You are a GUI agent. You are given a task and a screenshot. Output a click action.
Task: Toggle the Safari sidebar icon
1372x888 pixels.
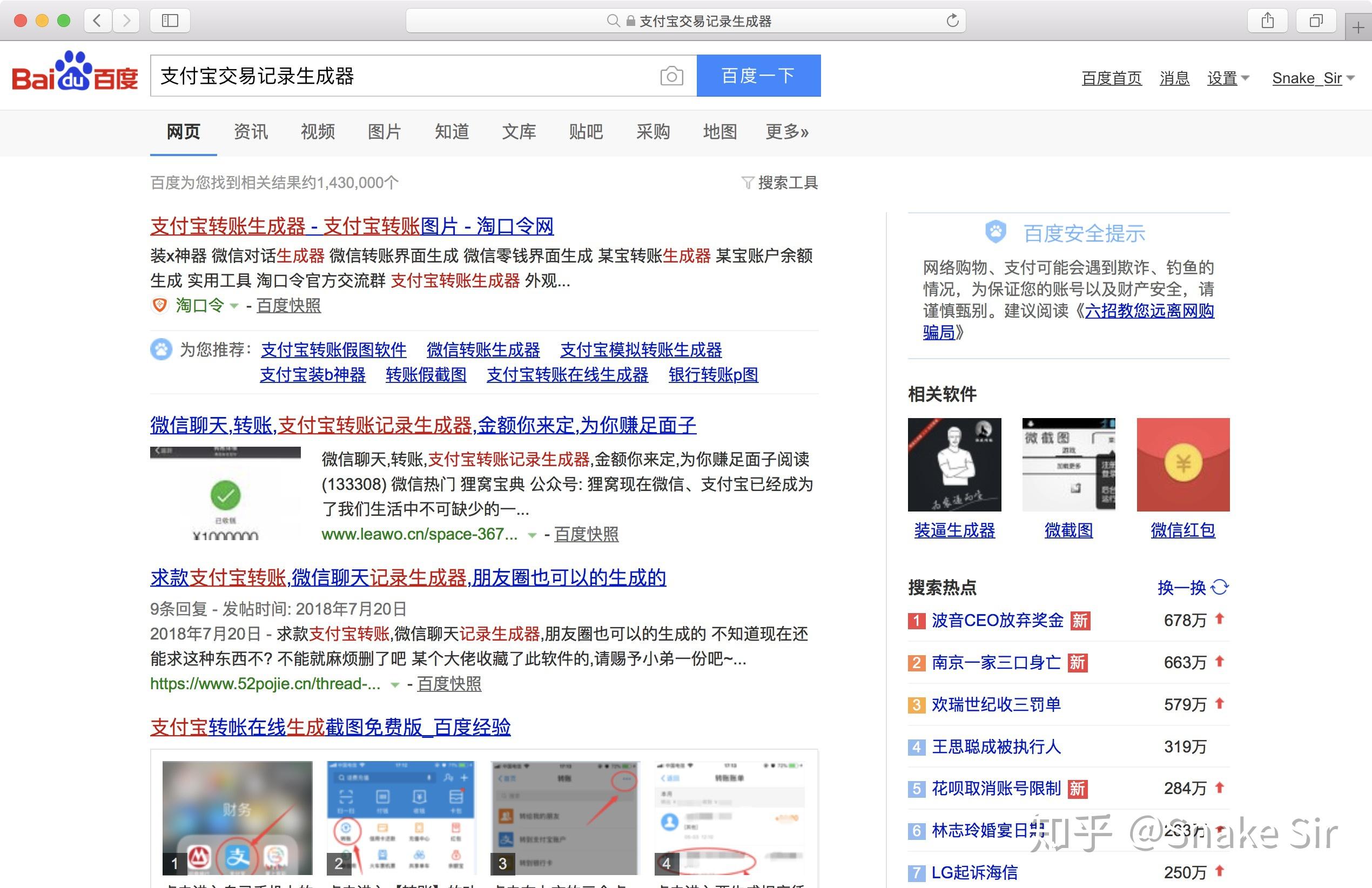(170, 21)
